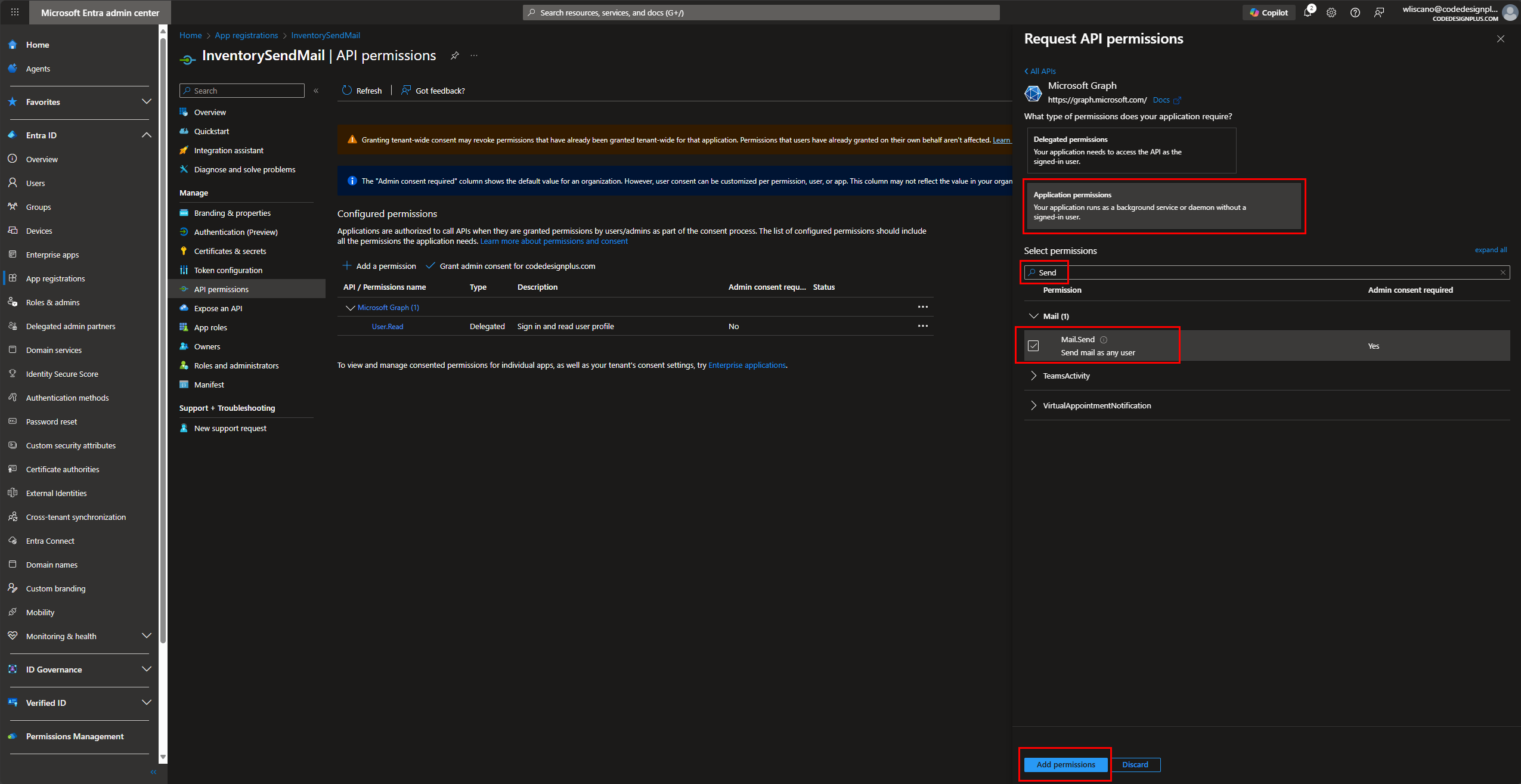1521x784 pixels.
Task: Open Diagnose and solve problems
Action: (244, 169)
